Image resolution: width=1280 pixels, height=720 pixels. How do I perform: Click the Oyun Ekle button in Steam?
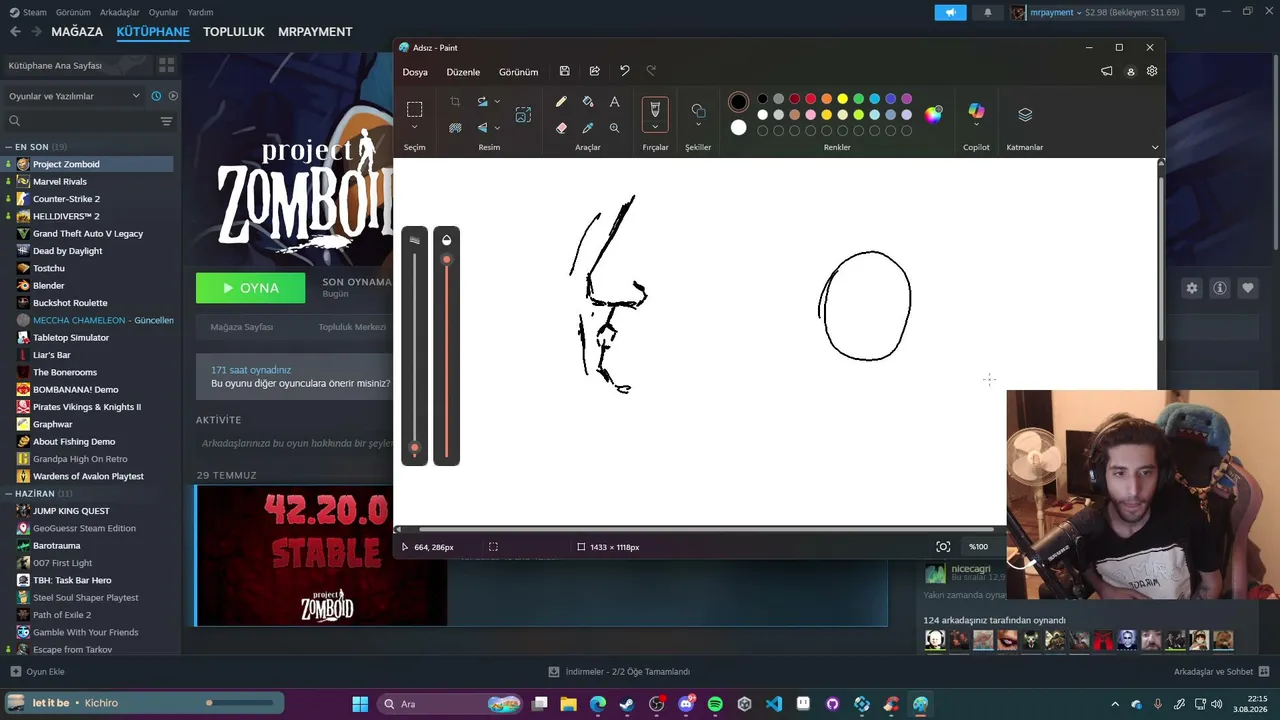click(x=37, y=672)
